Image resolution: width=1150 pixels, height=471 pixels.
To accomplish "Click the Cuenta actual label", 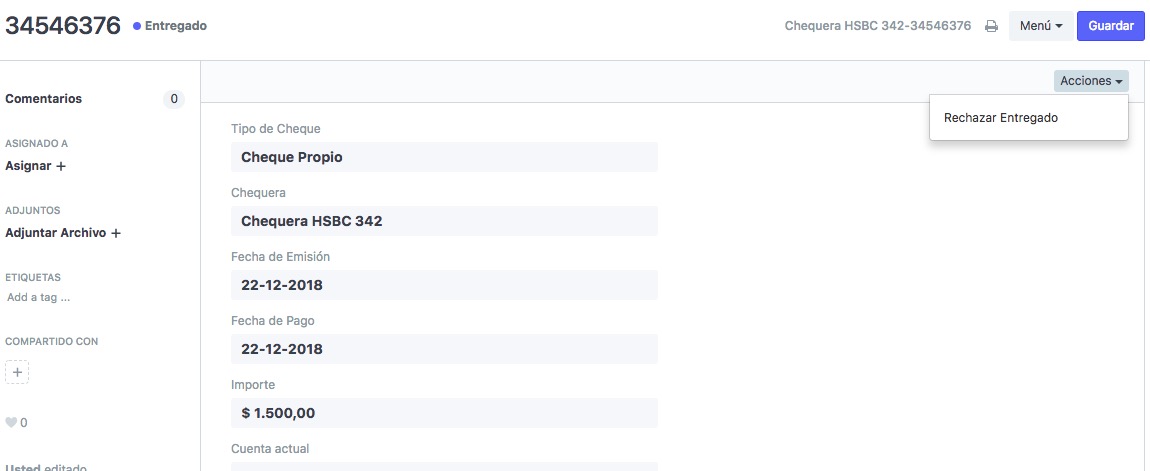I will click(270, 448).
